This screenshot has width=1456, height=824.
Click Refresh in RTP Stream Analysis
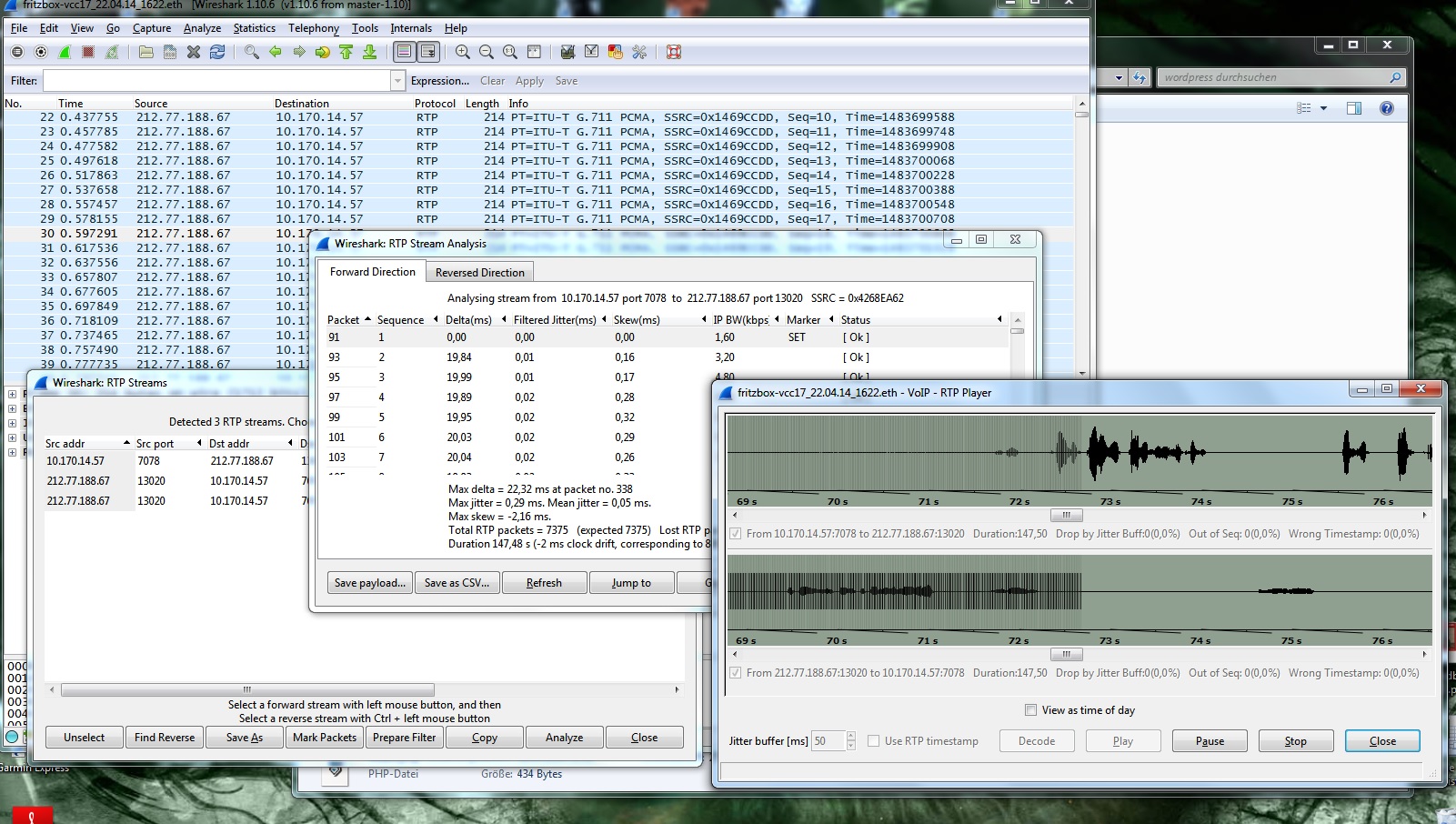click(x=544, y=583)
